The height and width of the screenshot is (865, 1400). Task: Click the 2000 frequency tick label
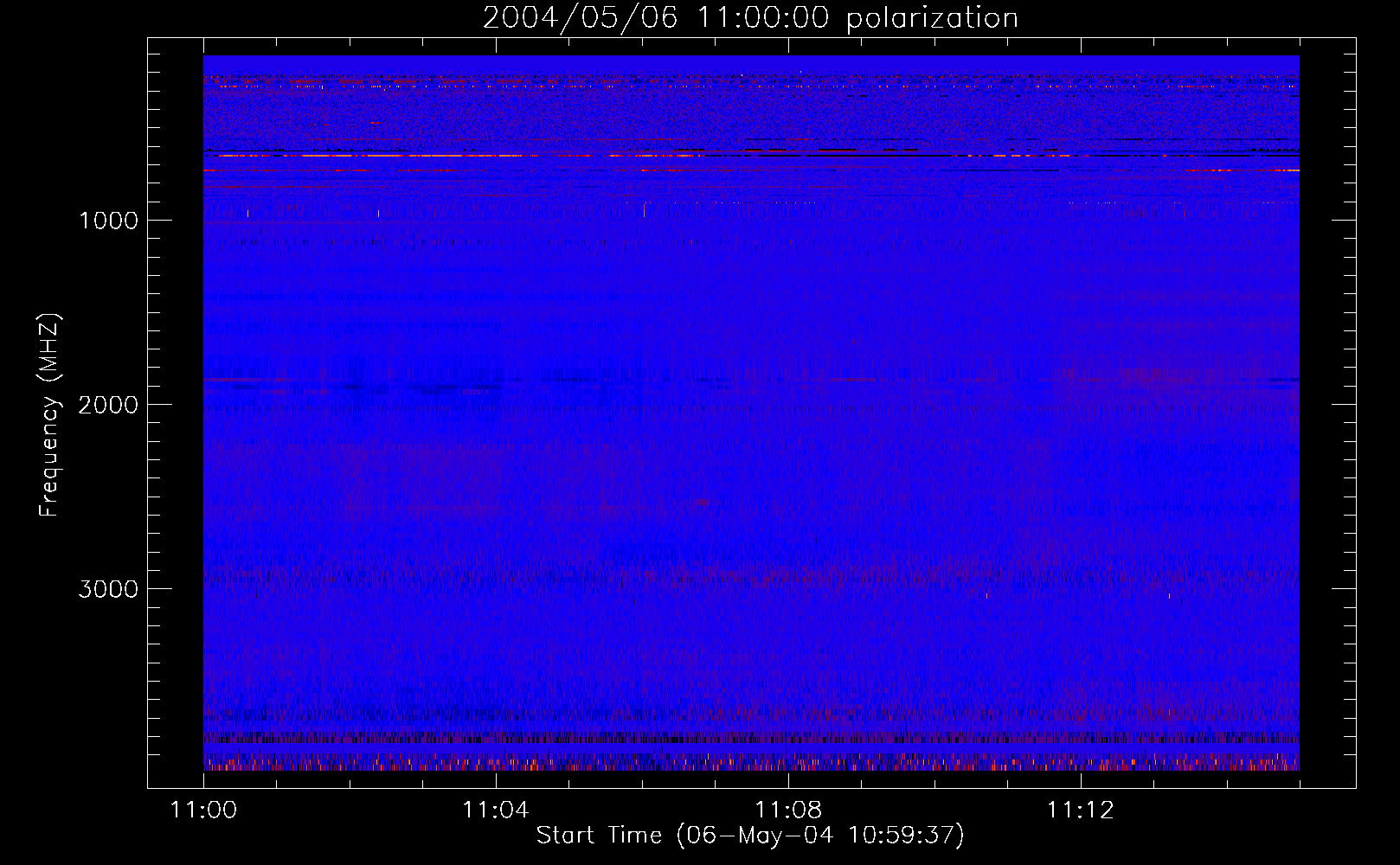tap(108, 405)
